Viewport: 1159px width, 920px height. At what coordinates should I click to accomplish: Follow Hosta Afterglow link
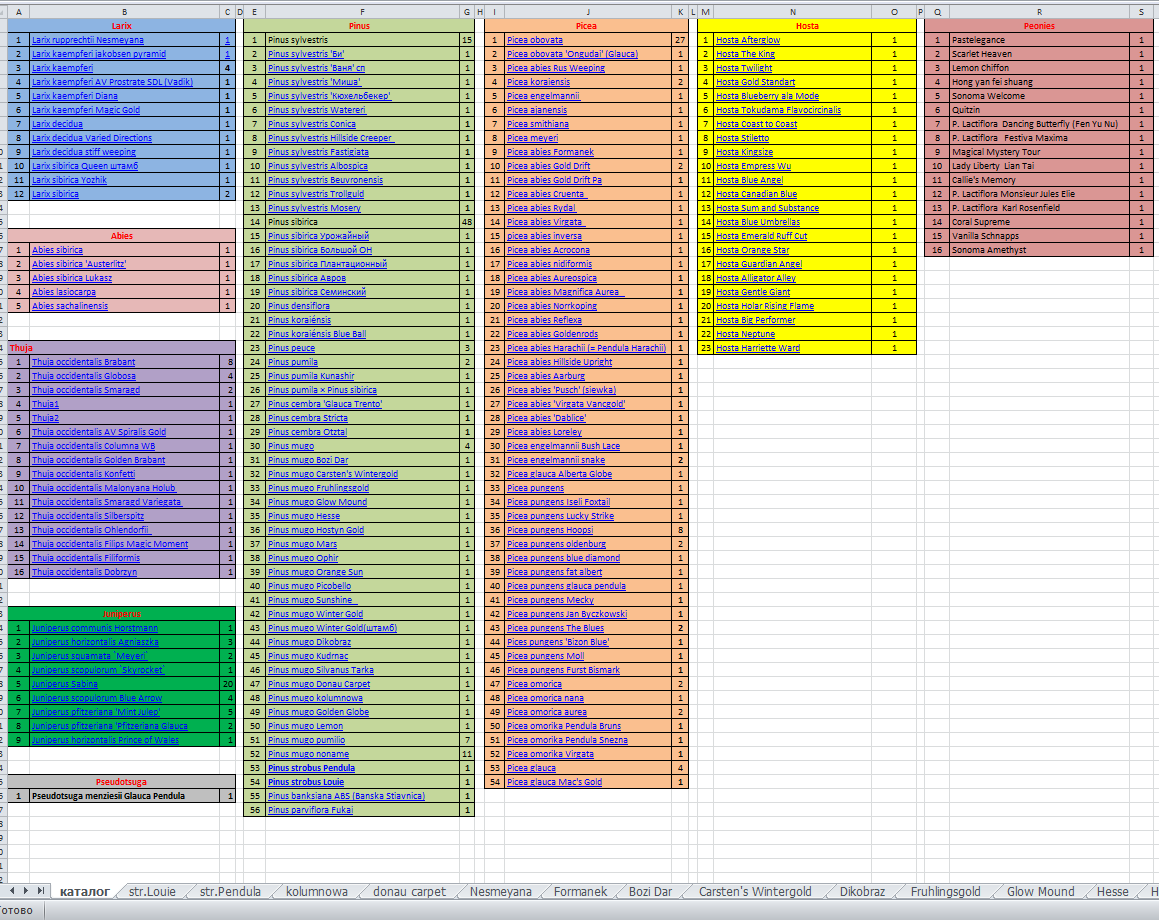click(x=748, y=40)
